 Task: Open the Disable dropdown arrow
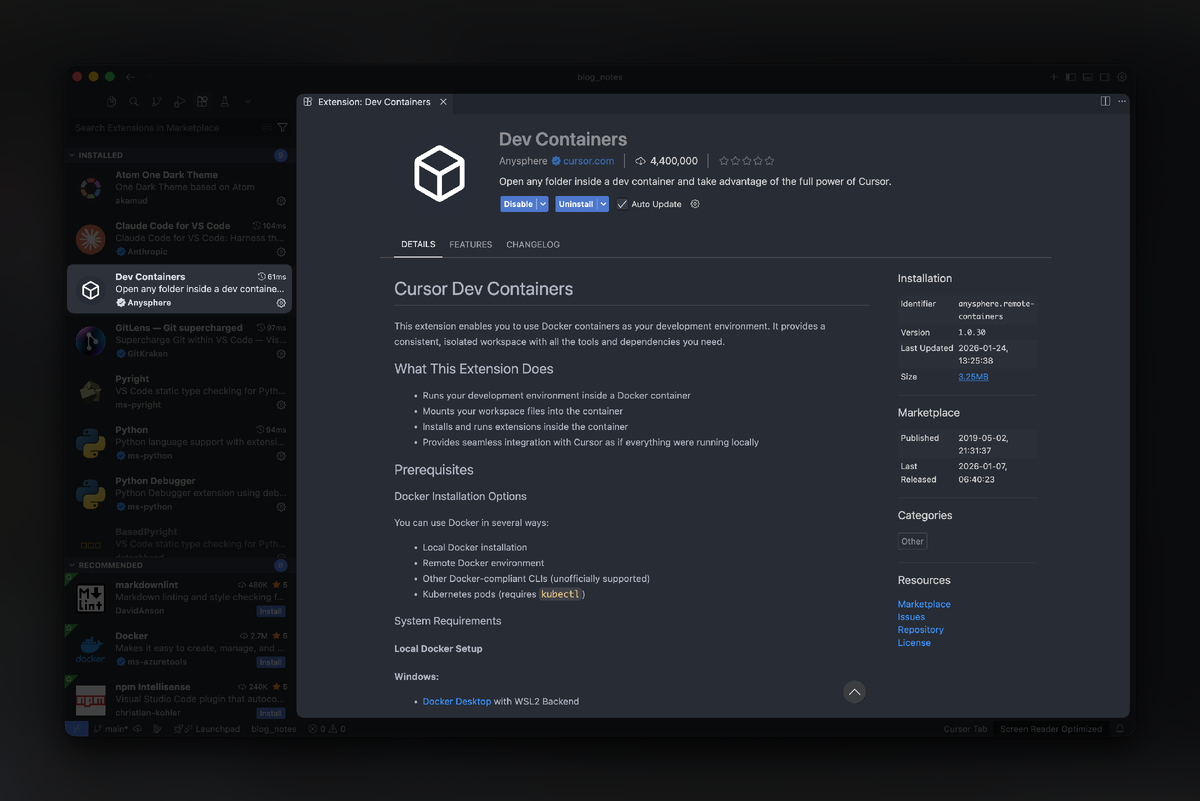tap(543, 204)
